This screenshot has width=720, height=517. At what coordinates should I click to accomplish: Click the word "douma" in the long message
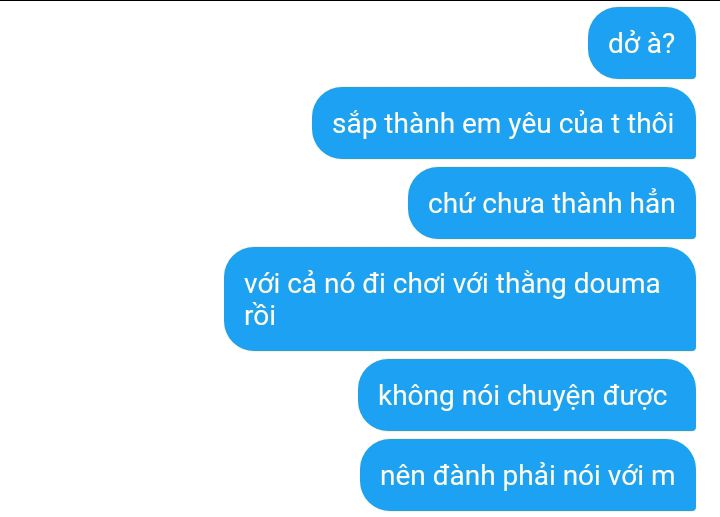click(617, 283)
